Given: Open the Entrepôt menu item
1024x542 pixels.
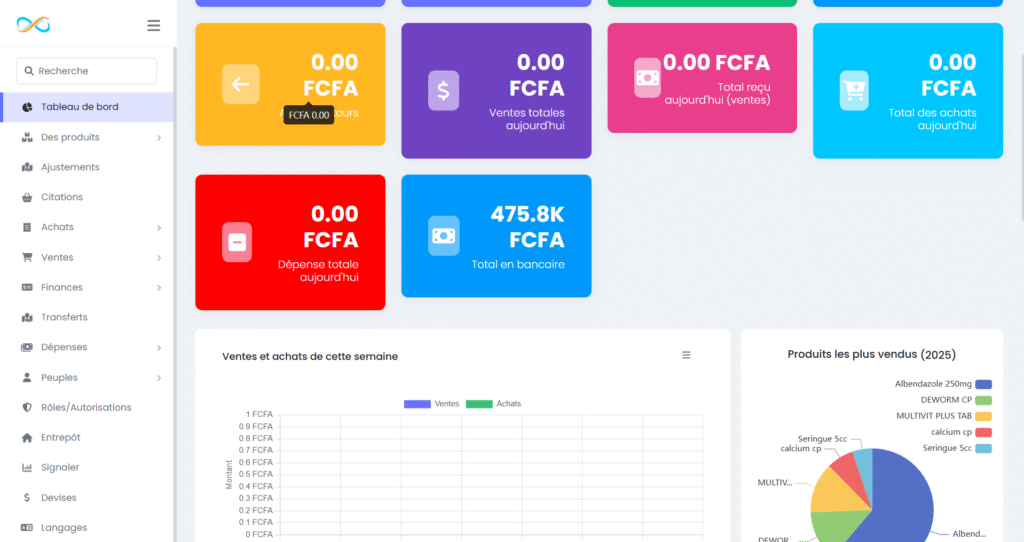Looking at the screenshot, I should [x=88, y=438].
